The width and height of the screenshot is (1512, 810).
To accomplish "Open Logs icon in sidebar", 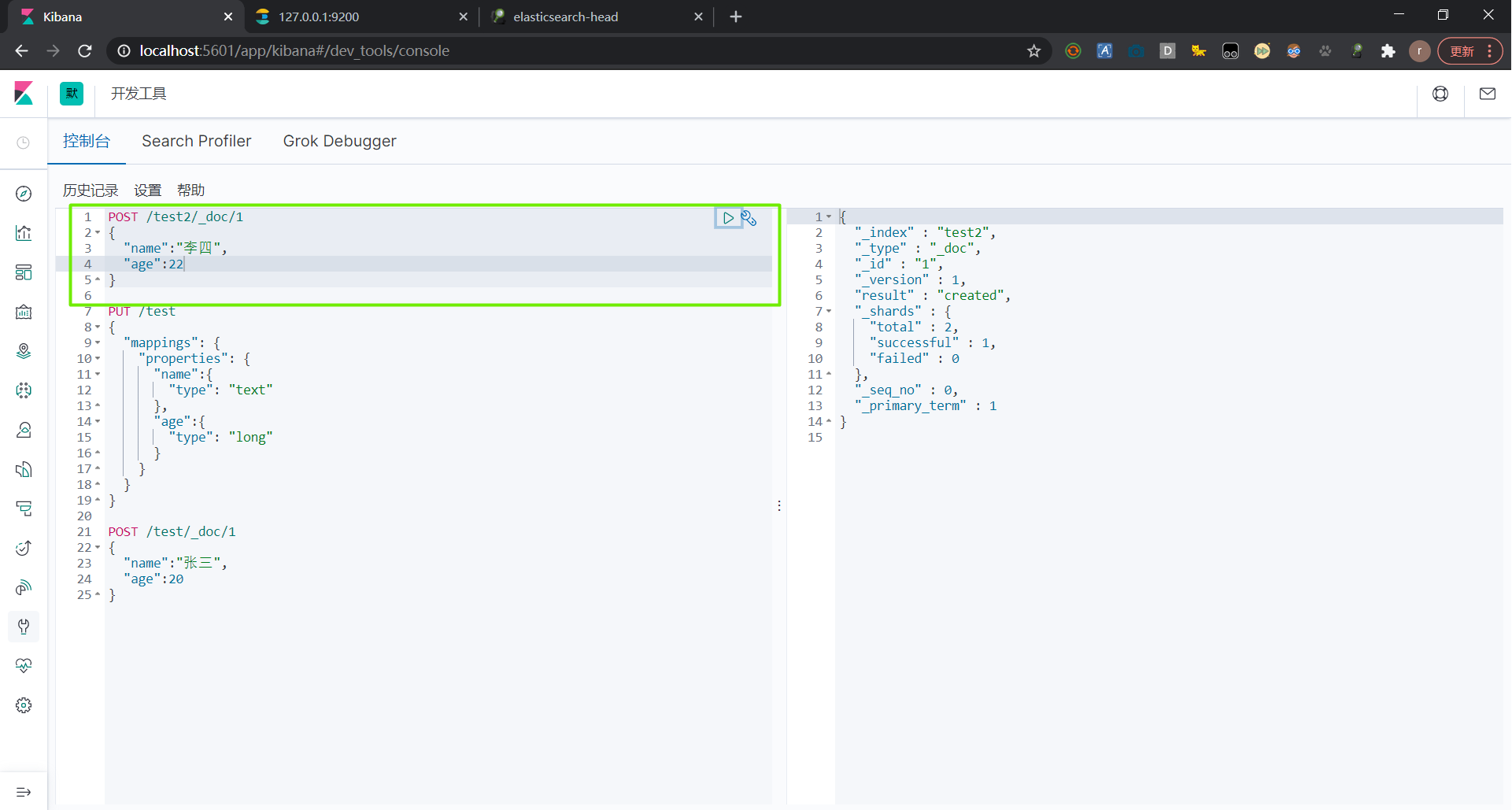I will pos(24,469).
